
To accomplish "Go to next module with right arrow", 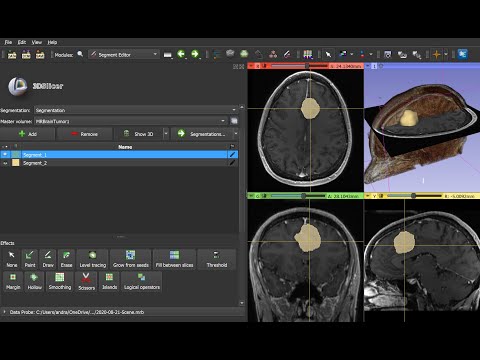I will click(195, 54).
